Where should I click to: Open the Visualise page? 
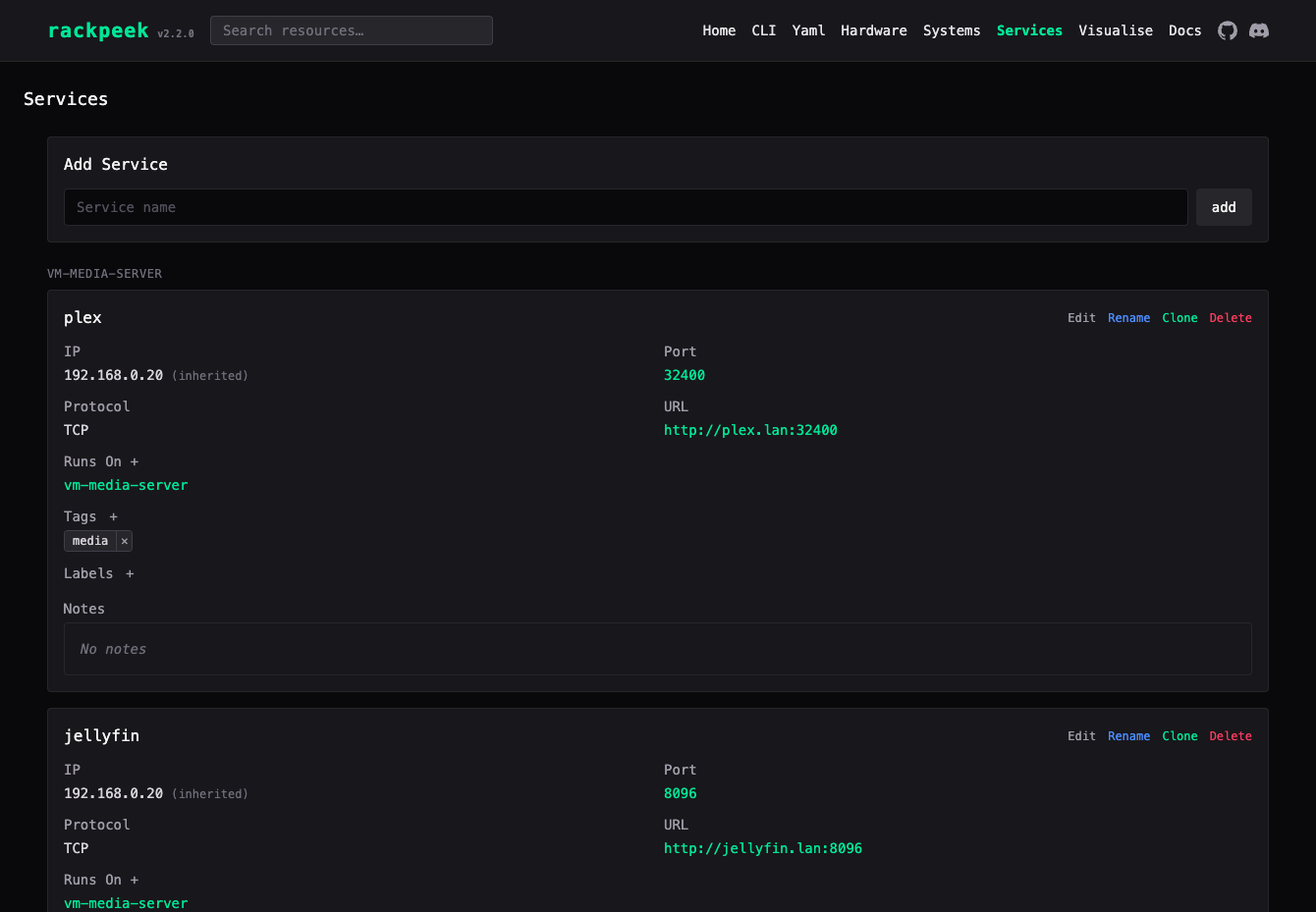click(1116, 30)
